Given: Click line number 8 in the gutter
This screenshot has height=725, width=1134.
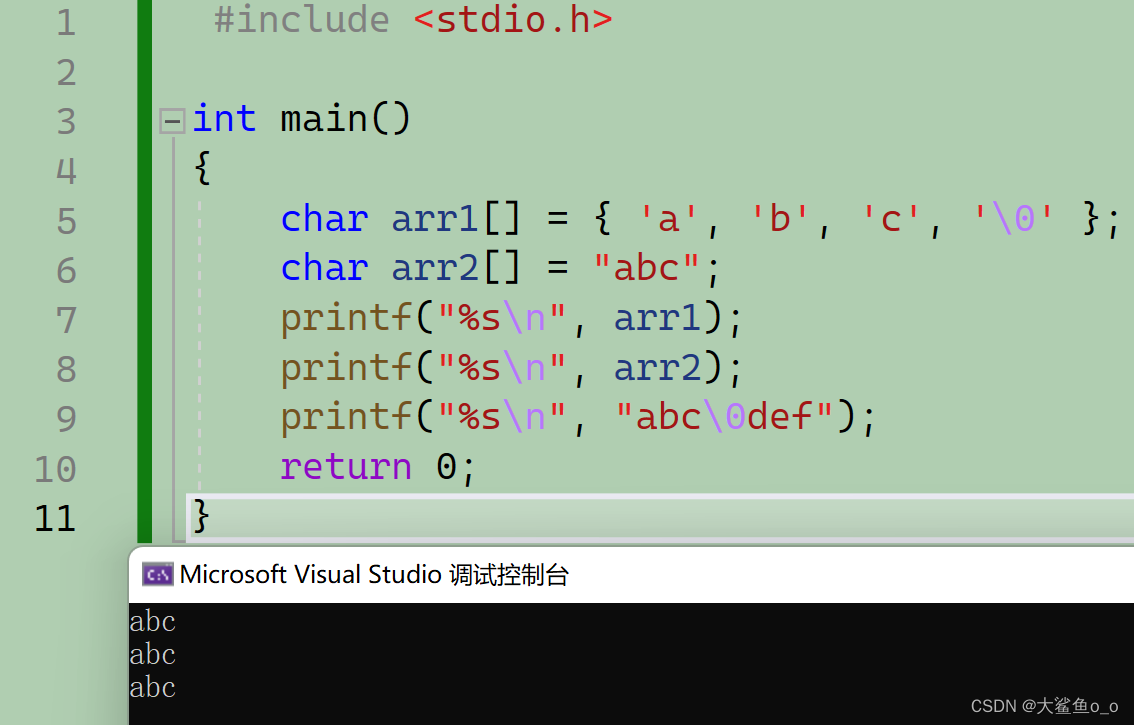Looking at the screenshot, I should pos(66,370).
